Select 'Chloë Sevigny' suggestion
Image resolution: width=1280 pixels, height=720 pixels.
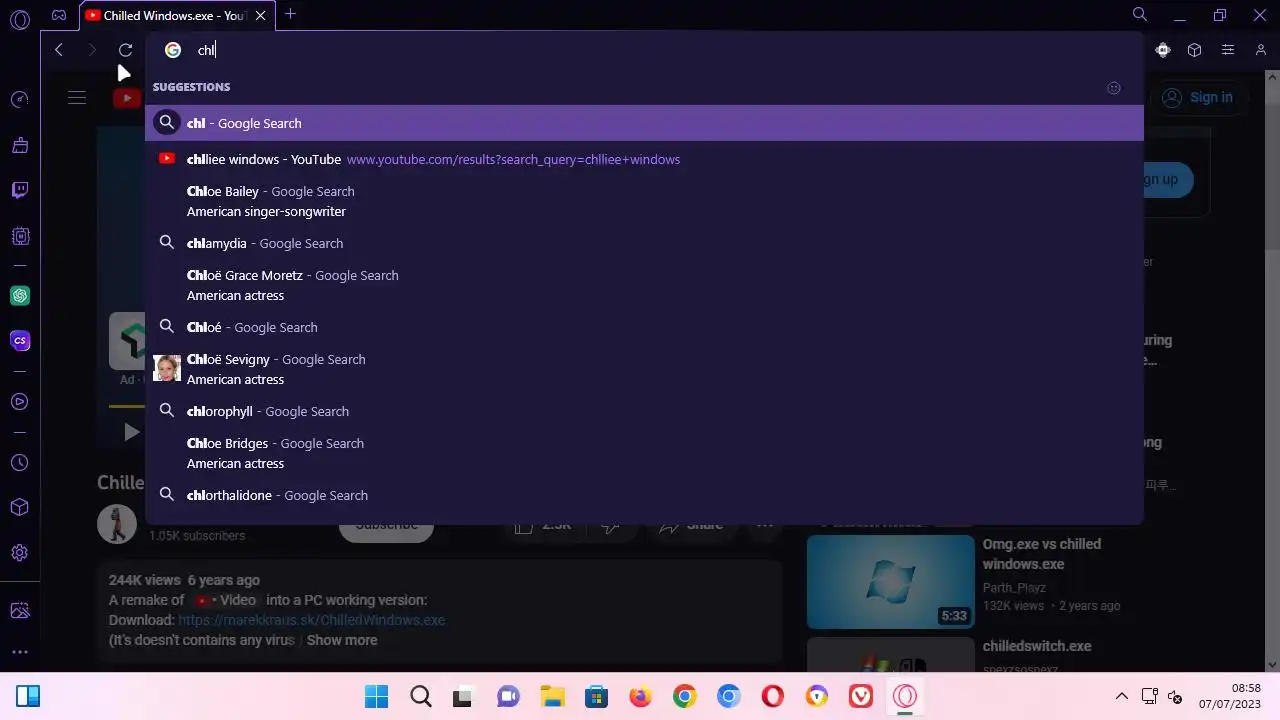(x=644, y=369)
